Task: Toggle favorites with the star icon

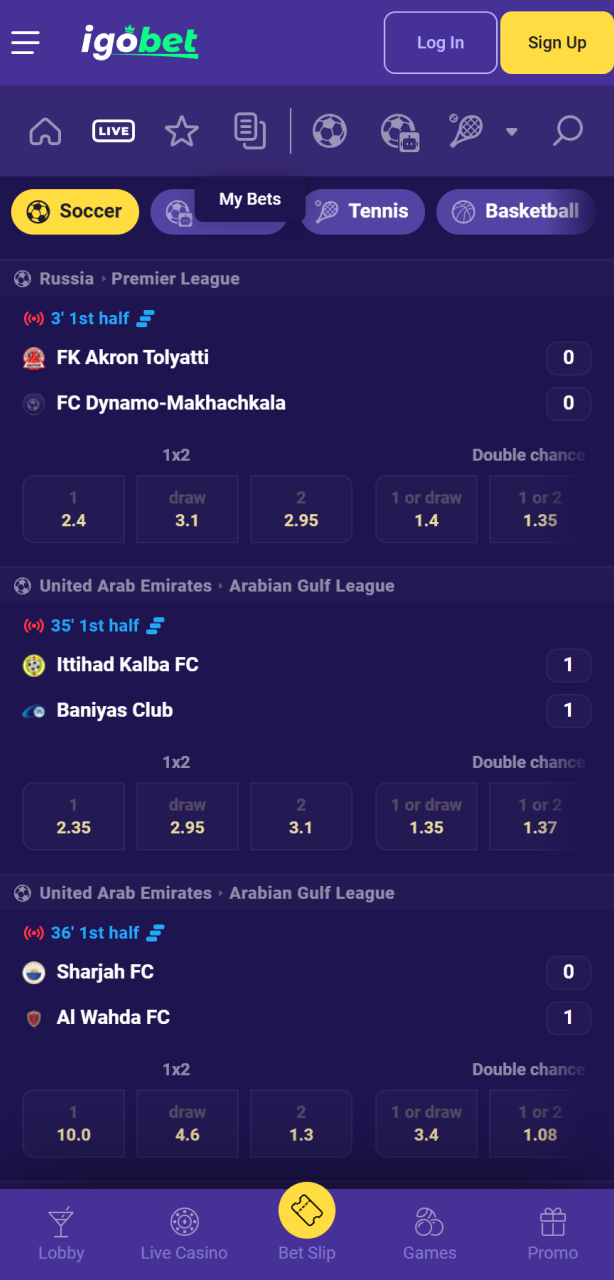Action: click(181, 131)
